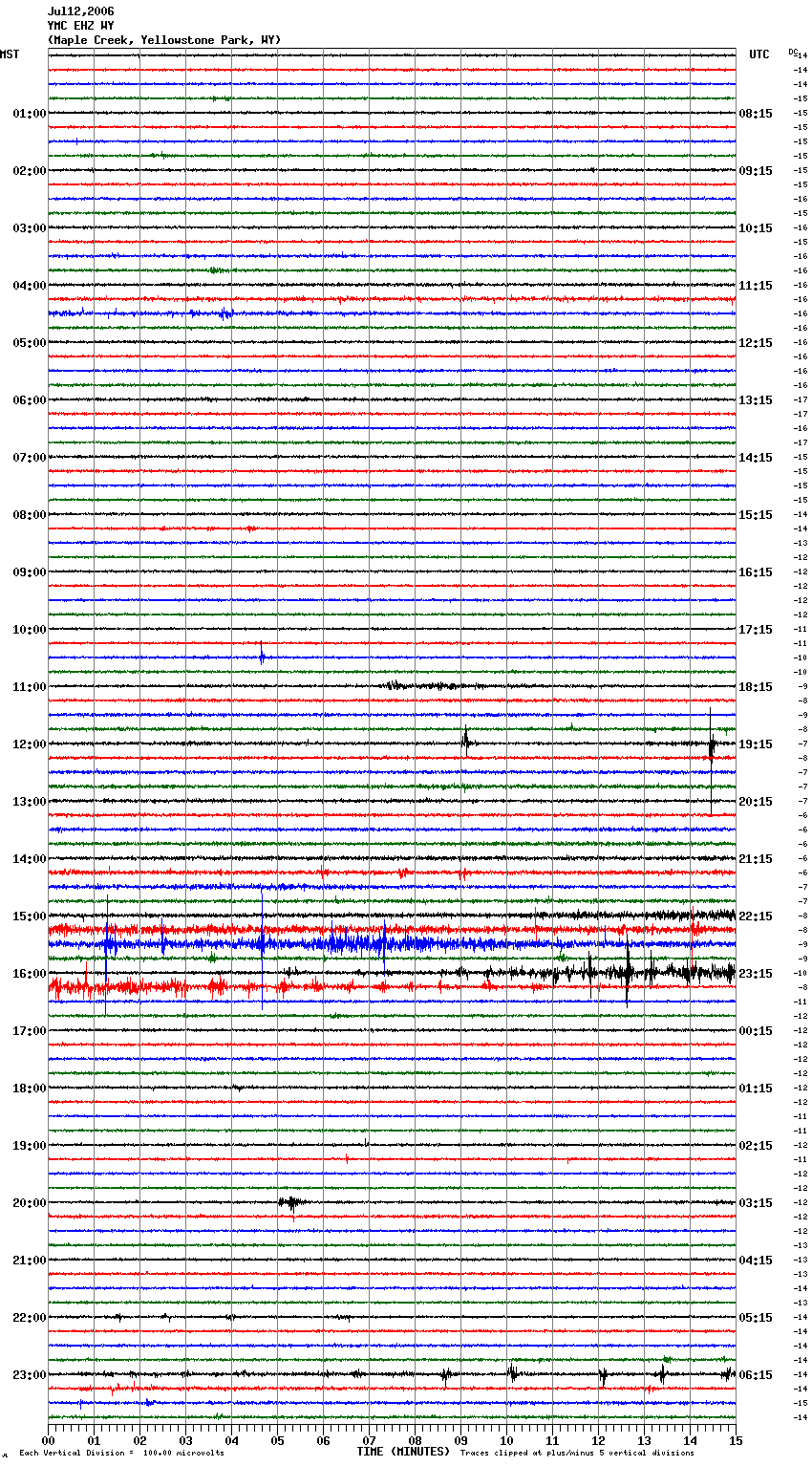Click the '11:15' UTC time label
The image size is (812, 1466).
point(756,286)
